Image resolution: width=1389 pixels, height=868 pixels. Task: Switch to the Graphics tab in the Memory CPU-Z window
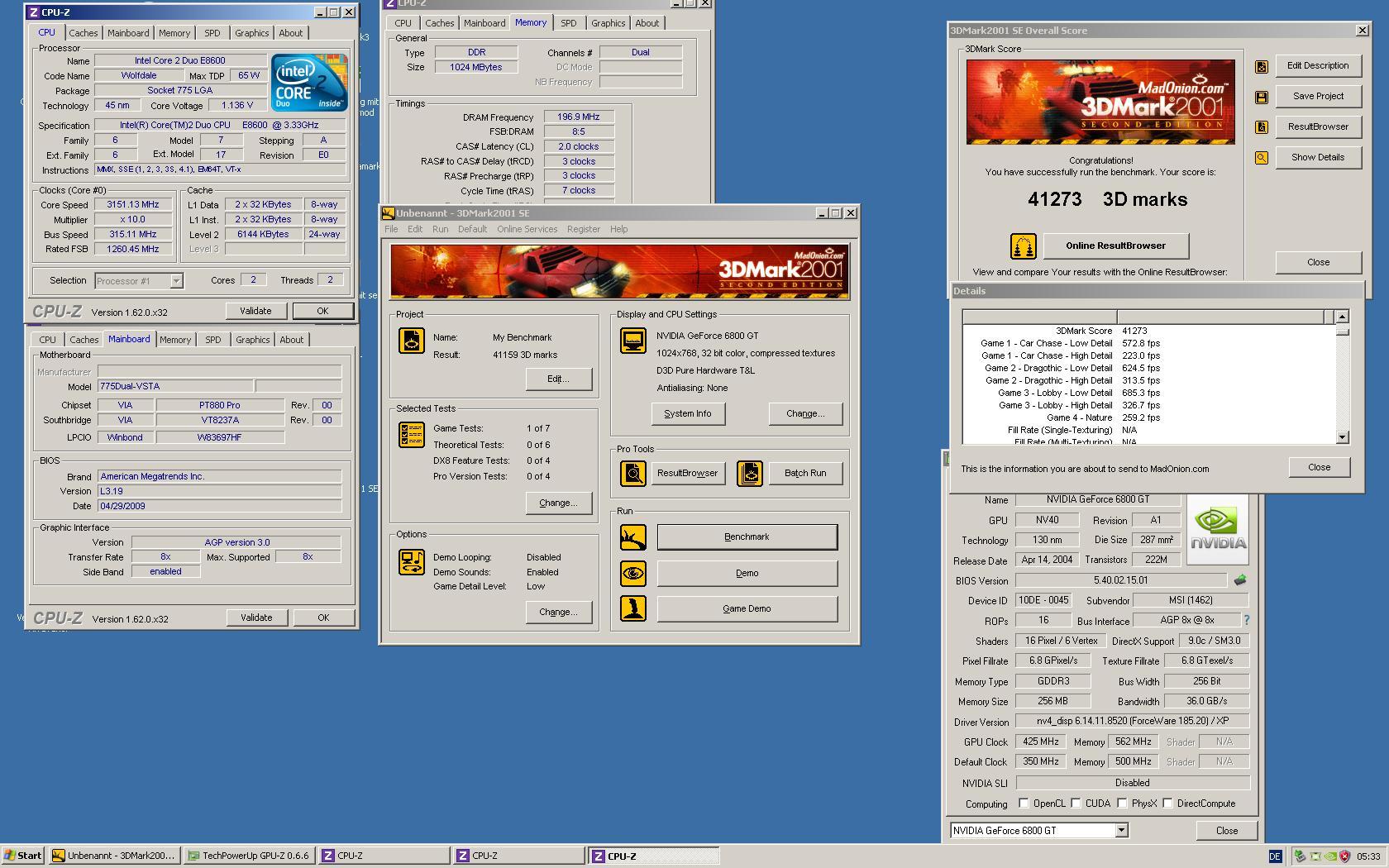[x=608, y=23]
